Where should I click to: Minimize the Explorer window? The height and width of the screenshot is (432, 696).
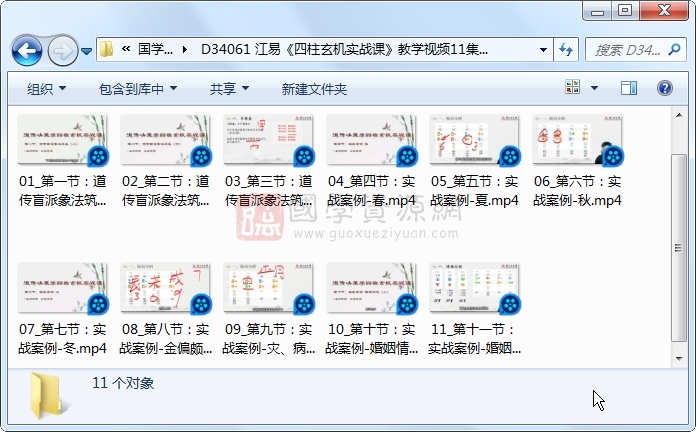tap(597, 11)
